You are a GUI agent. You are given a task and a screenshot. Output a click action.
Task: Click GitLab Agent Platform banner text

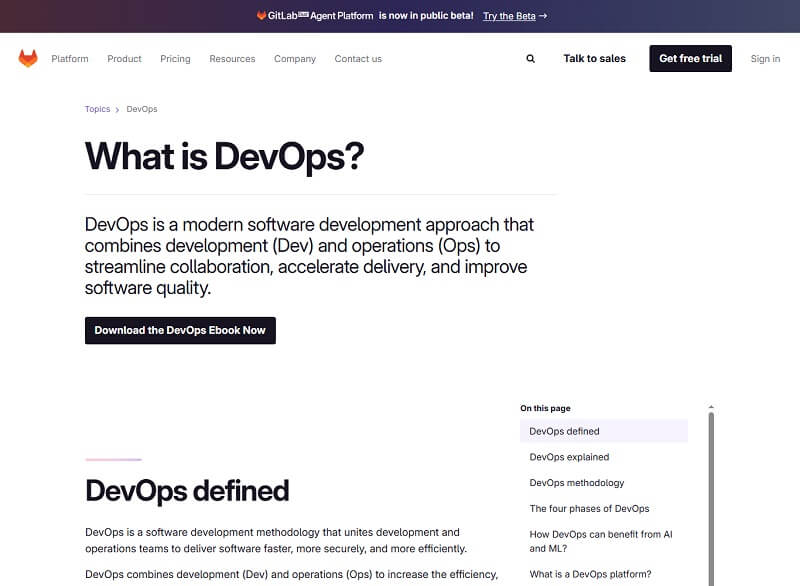[x=315, y=16]
